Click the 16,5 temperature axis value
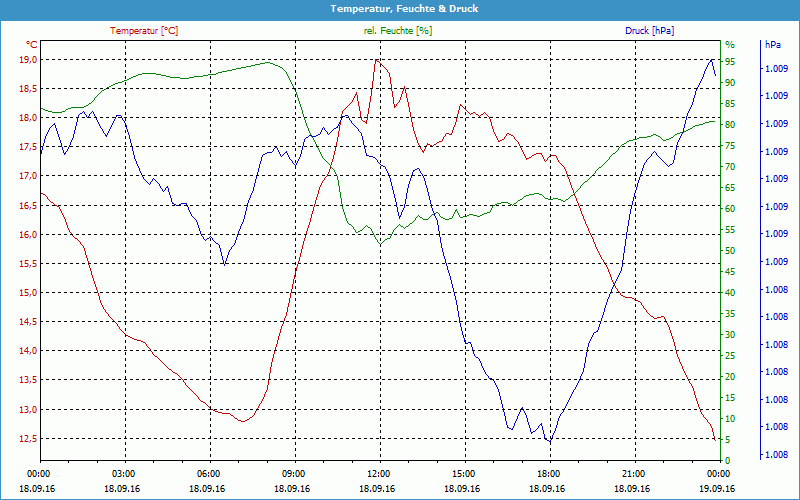Viewport: 800px width, 500px height. tap(29, 206)
